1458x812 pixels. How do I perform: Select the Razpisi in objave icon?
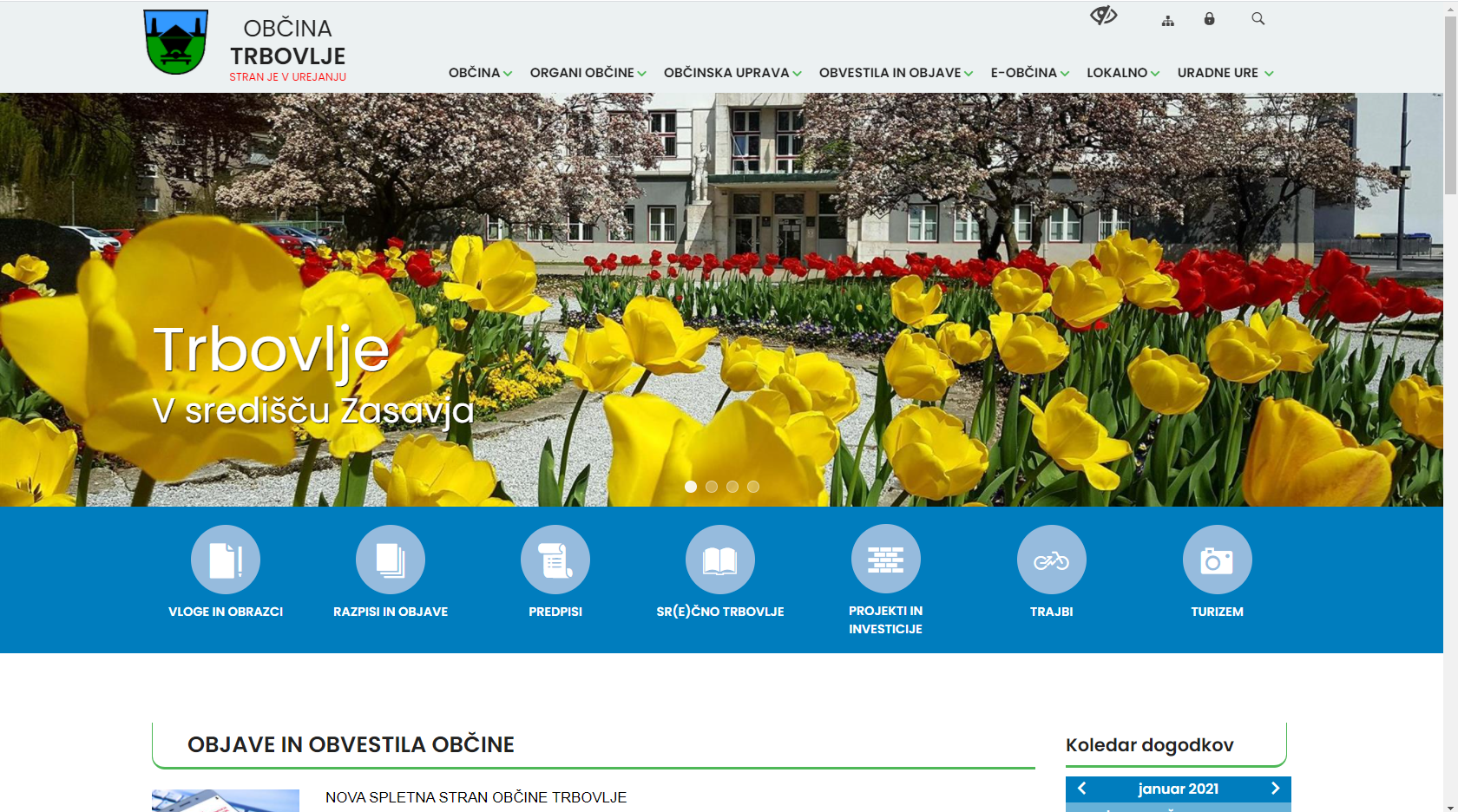(390, 560)
